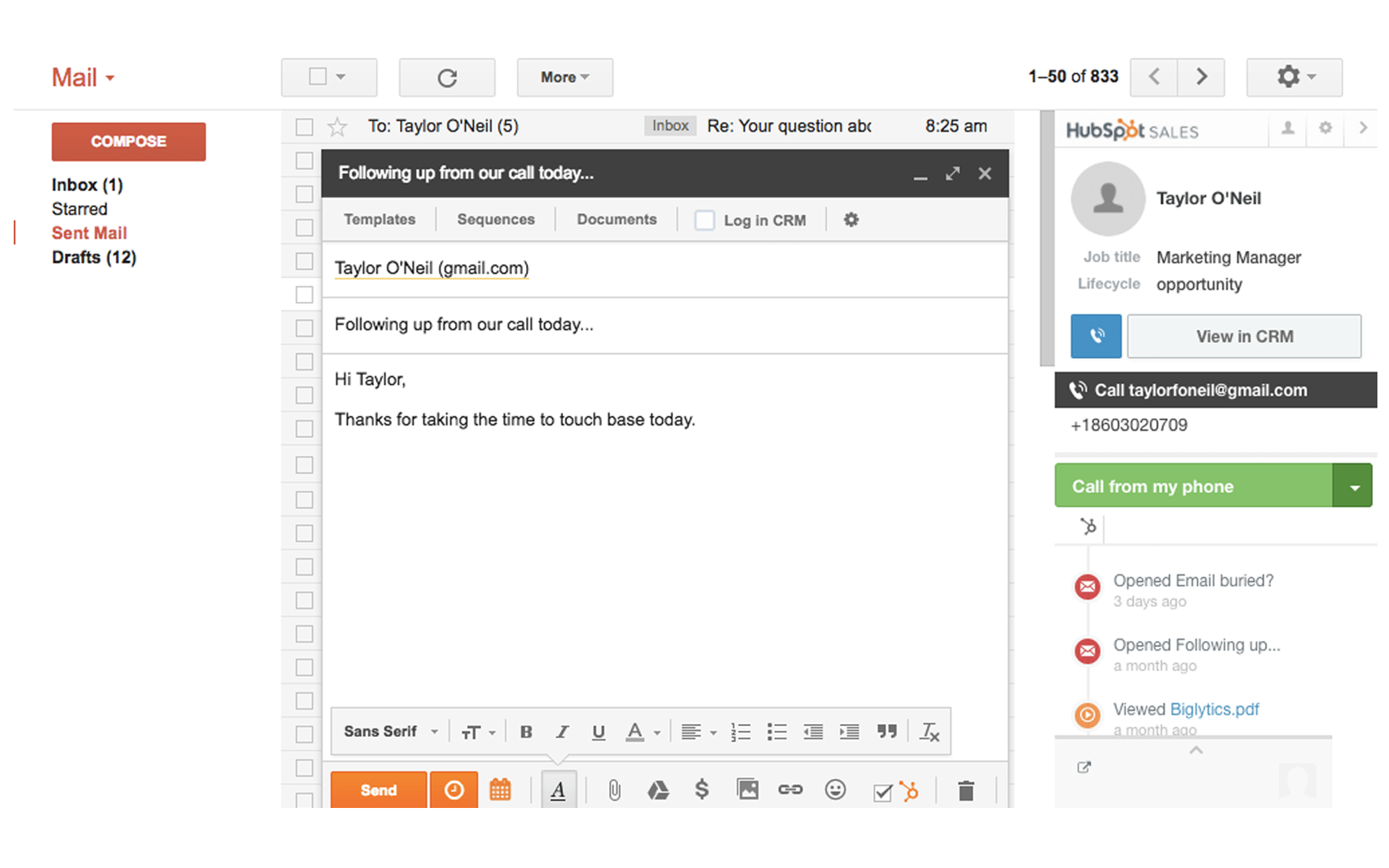Collapse HubSpot sidebar with the arrow icon
The image size is (1389, 868).
[x=1363, y=128]
